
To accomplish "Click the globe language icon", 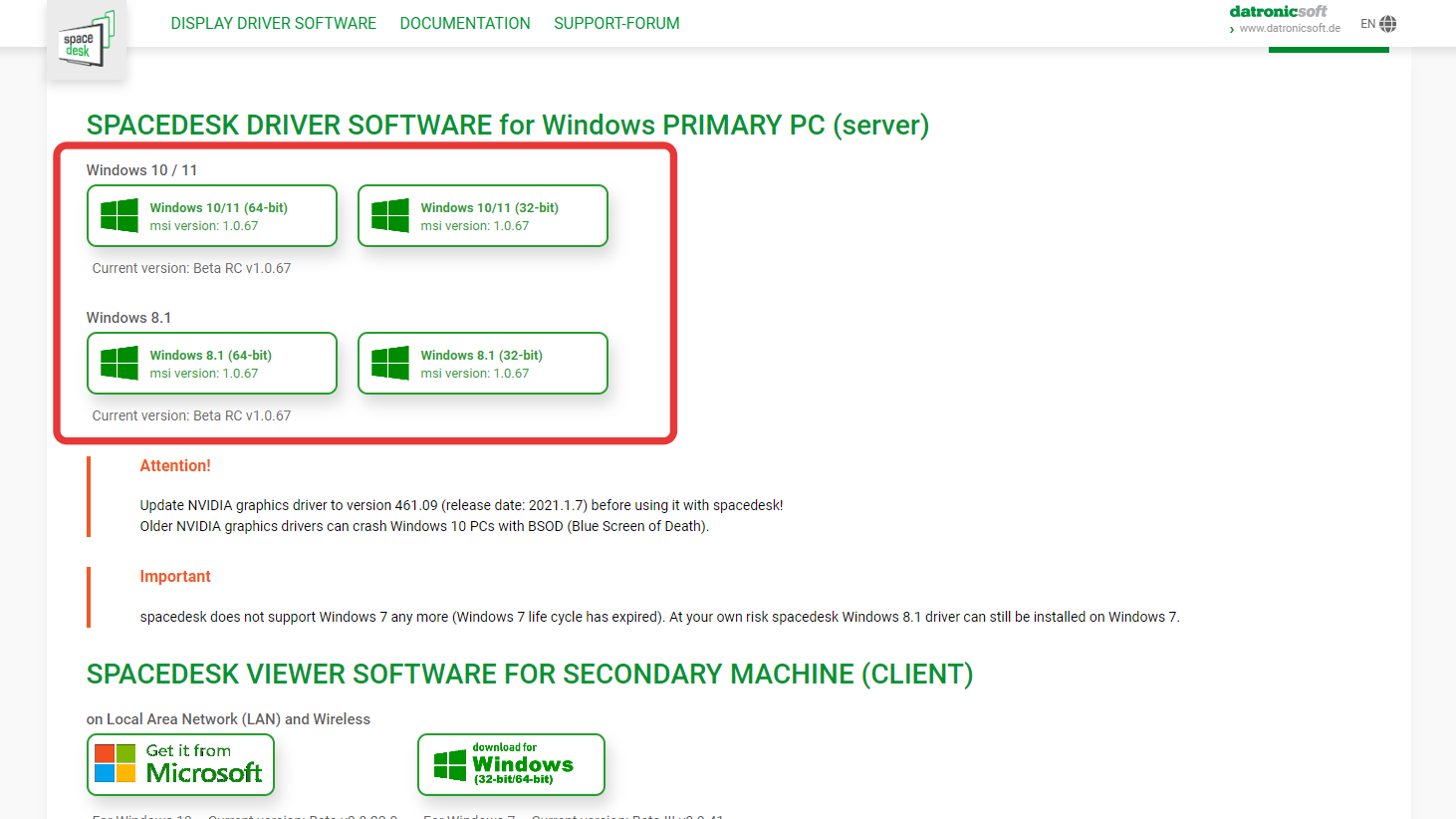I will pos(1388,24).
